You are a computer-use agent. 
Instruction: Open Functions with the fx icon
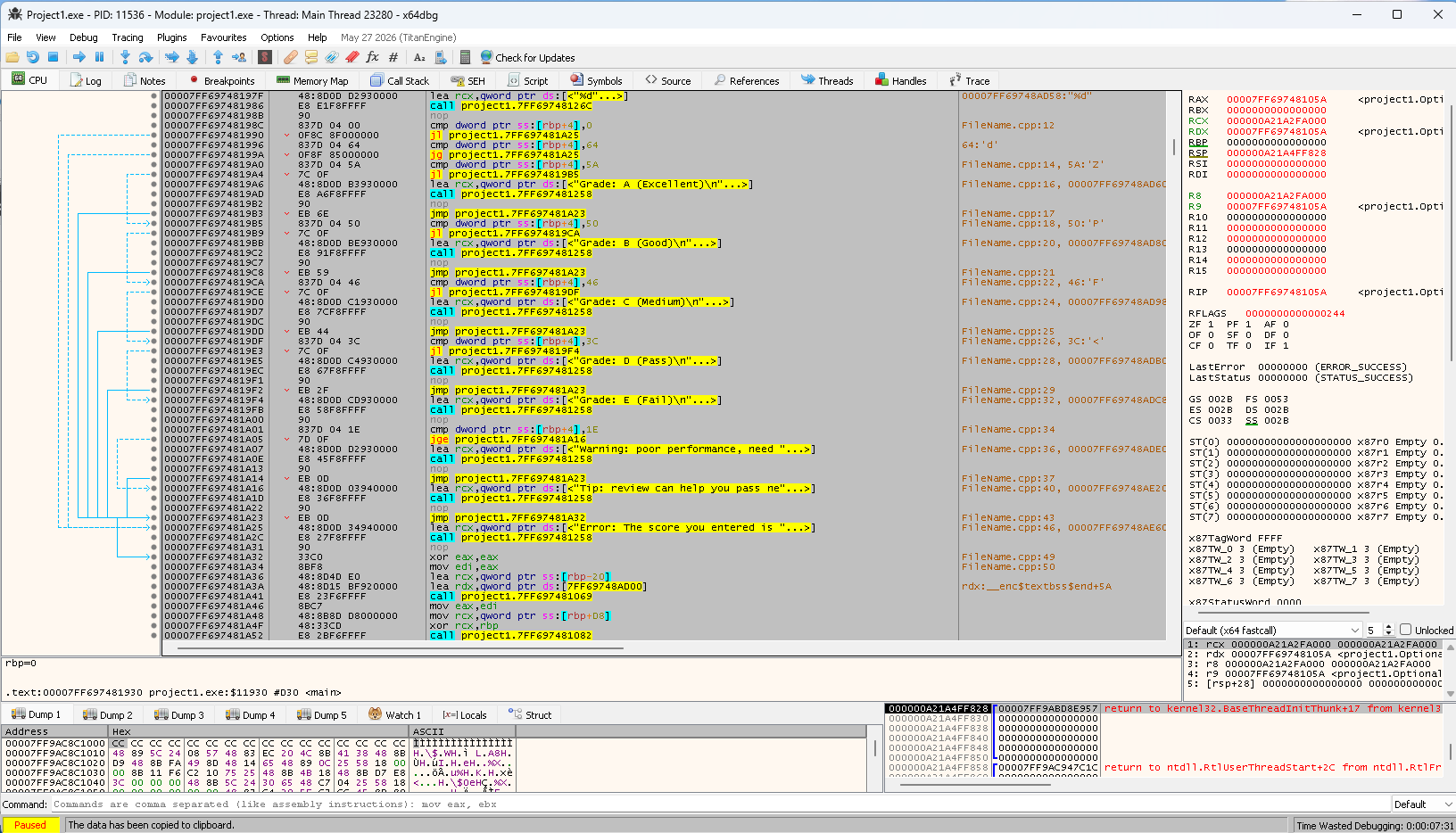pyautogui.click(x=372, y=57)
